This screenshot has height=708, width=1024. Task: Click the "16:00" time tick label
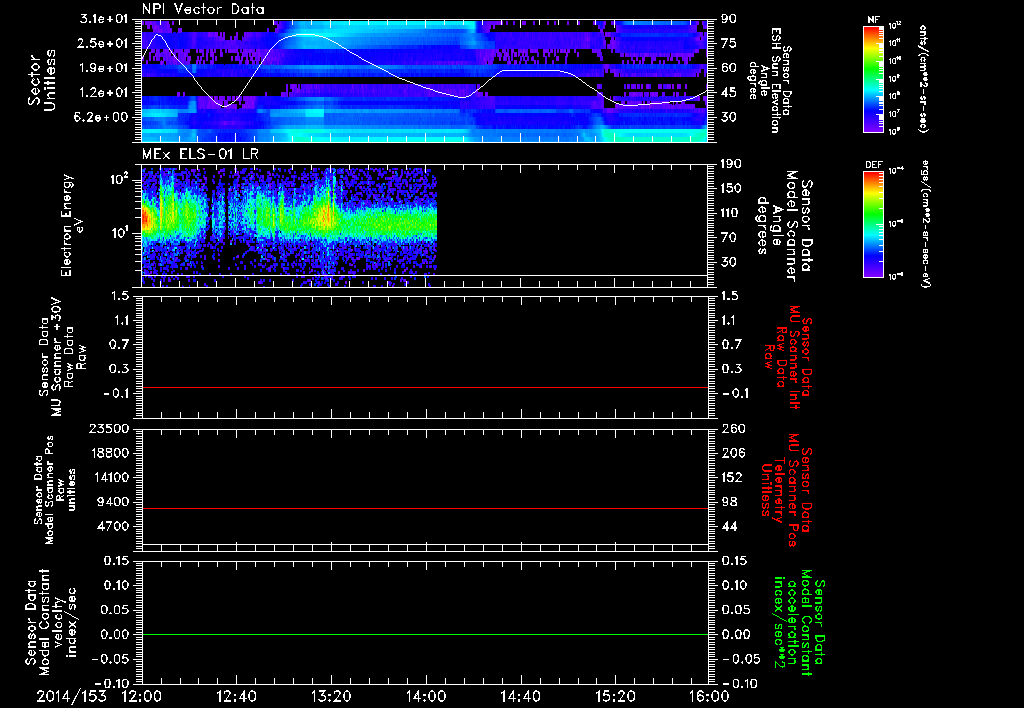[x=709, y=696]
